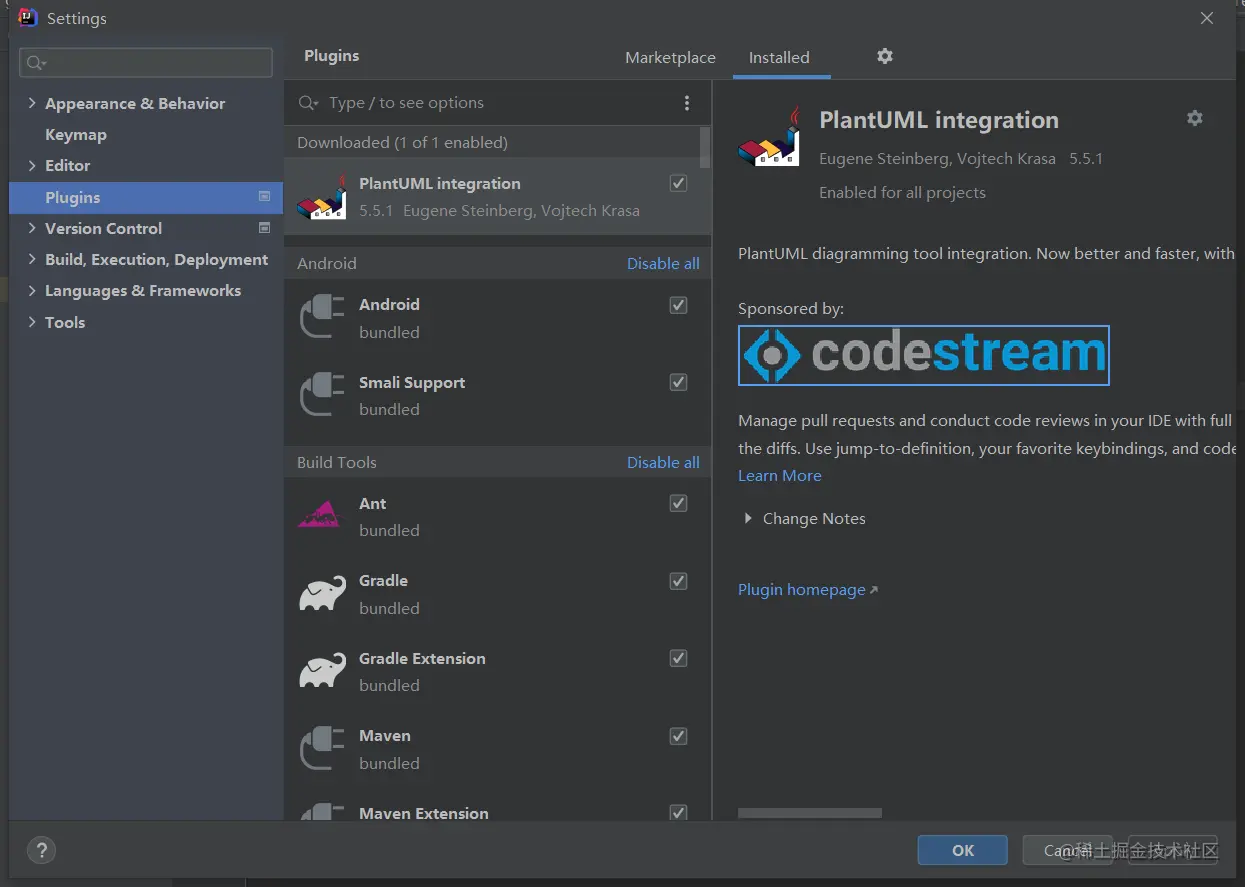
Task: Select the Gradle Extension plugin row
Action: tap(497, 671)
